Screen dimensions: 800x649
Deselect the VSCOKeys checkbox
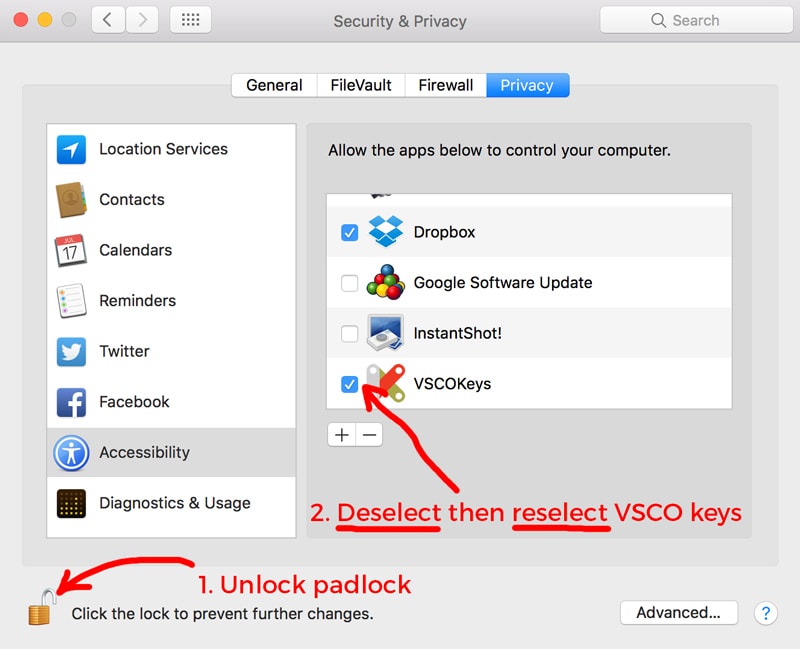tap(349, 384)
